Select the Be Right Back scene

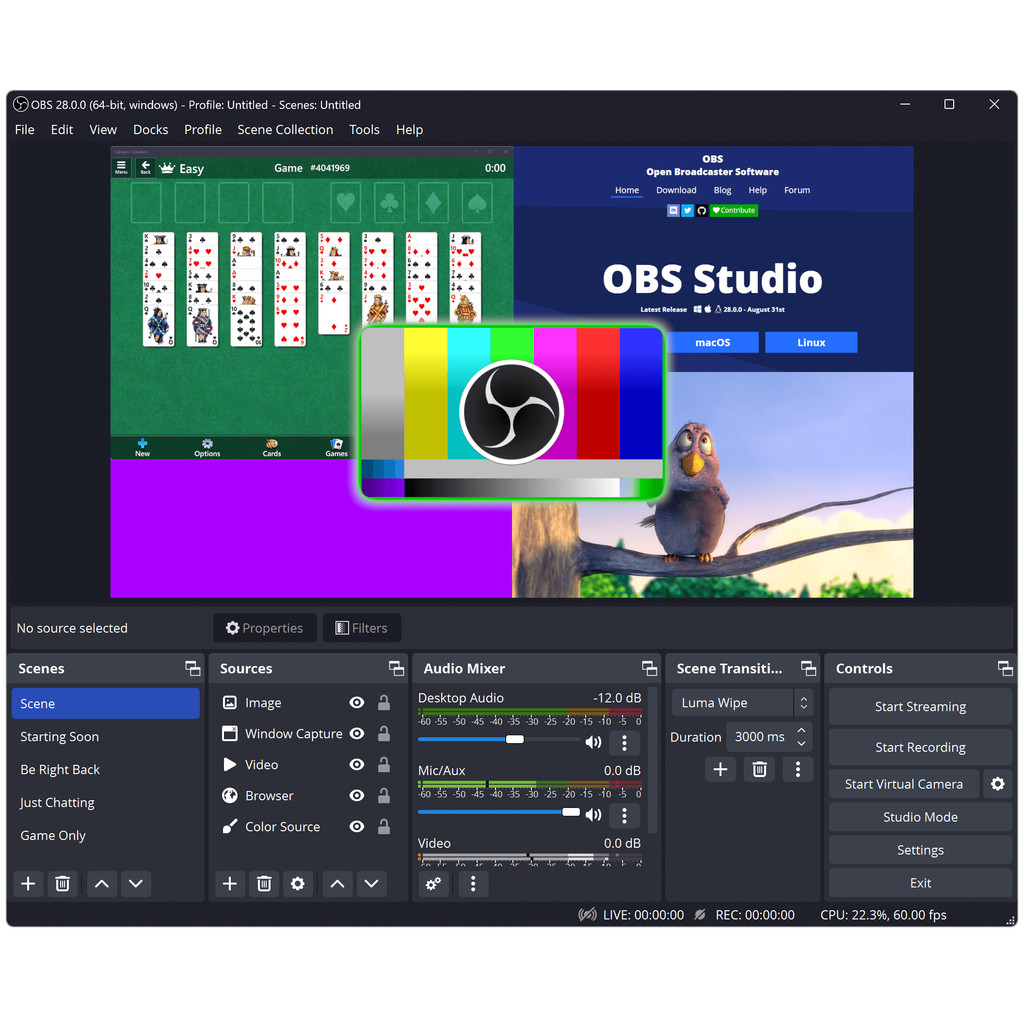click(106, 769)
